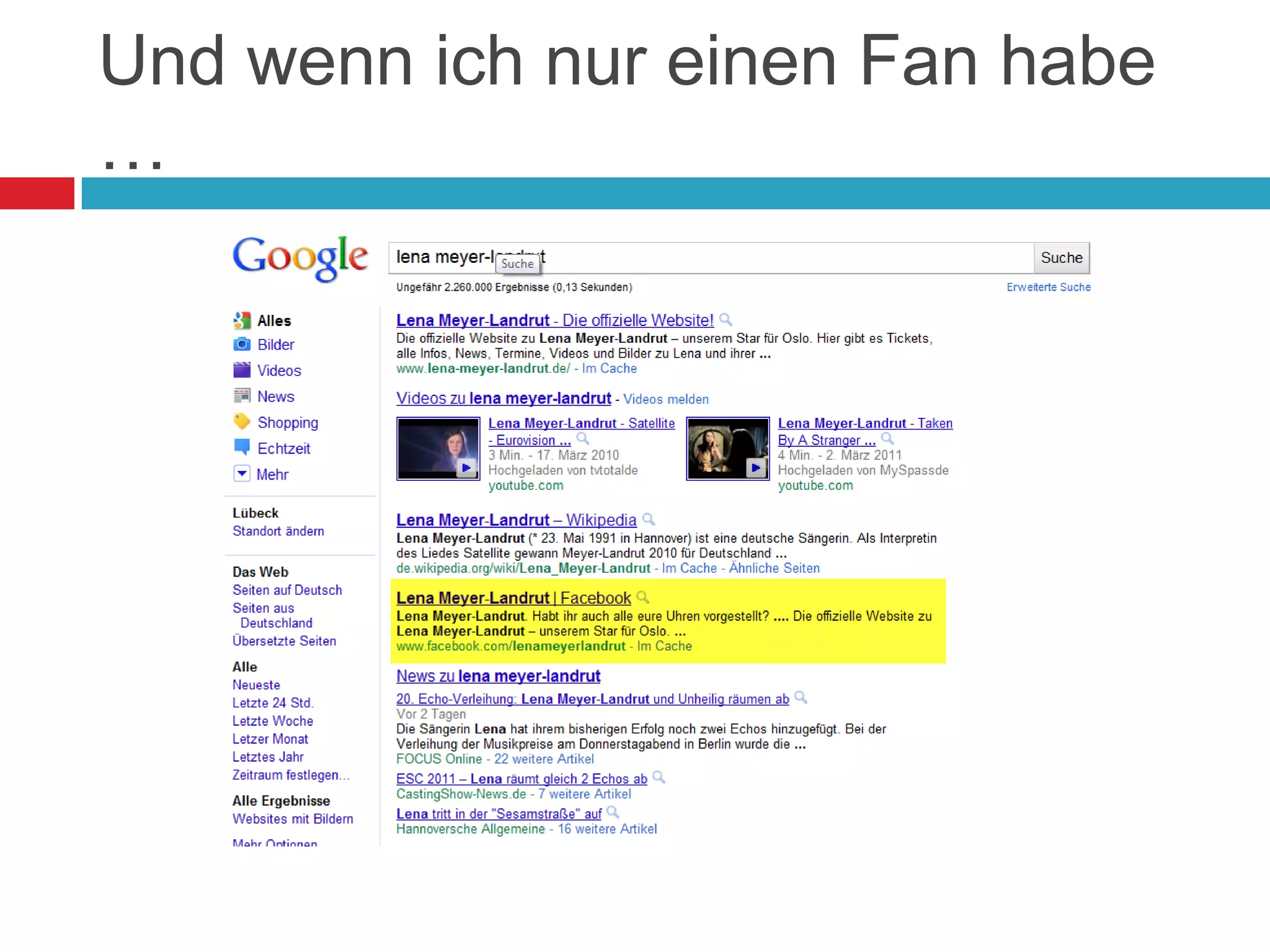
Task: Open Im Cache for lena-meyer-landrut.de
Action: 609,368
